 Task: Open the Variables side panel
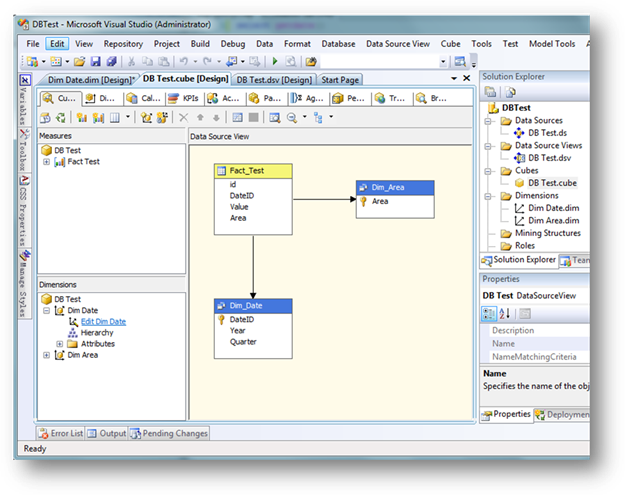click(x=24, y=100)
